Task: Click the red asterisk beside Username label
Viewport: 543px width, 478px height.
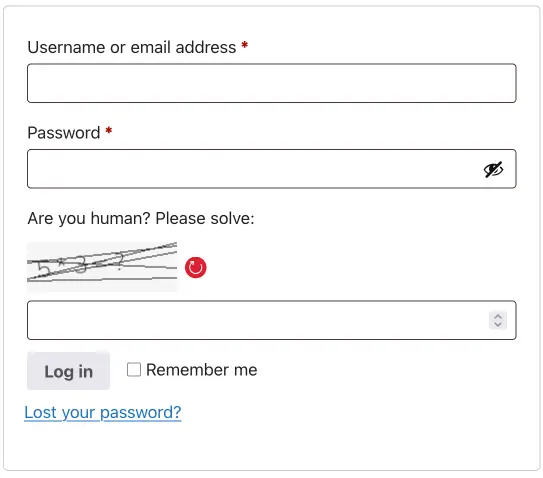Action: click(244, 45)
